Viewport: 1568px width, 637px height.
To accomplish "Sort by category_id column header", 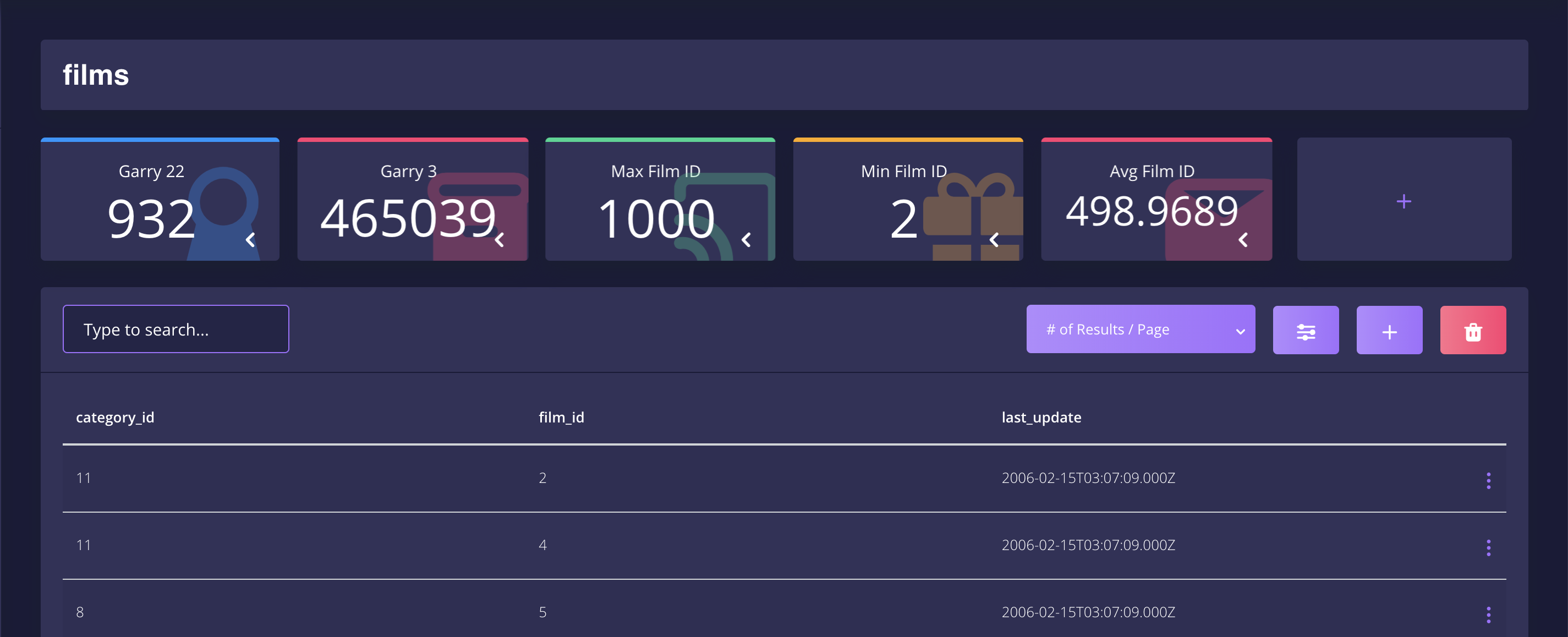I will click(x=115, y=418).
